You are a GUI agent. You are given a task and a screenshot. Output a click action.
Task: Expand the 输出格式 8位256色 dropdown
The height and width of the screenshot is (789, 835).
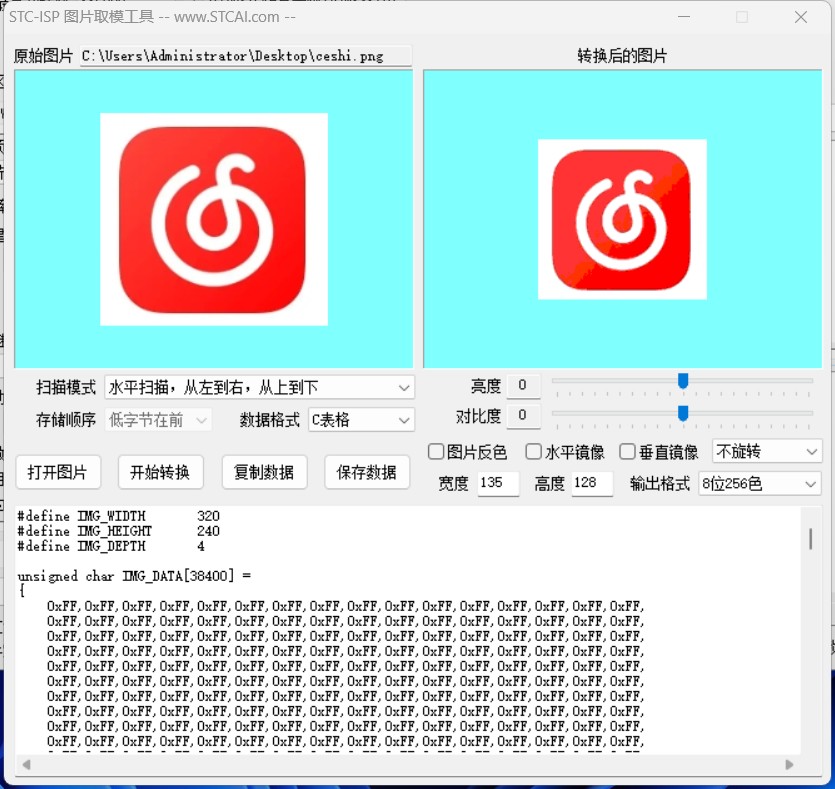(x=759, y=483)
